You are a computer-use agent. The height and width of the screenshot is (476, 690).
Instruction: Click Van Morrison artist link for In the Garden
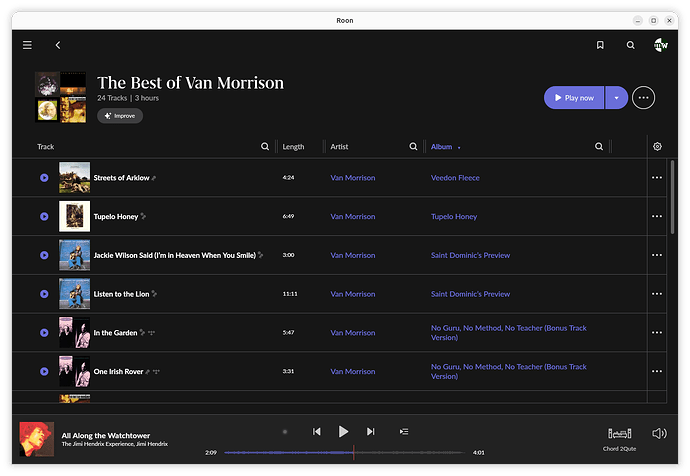click(x=353, y=333)
